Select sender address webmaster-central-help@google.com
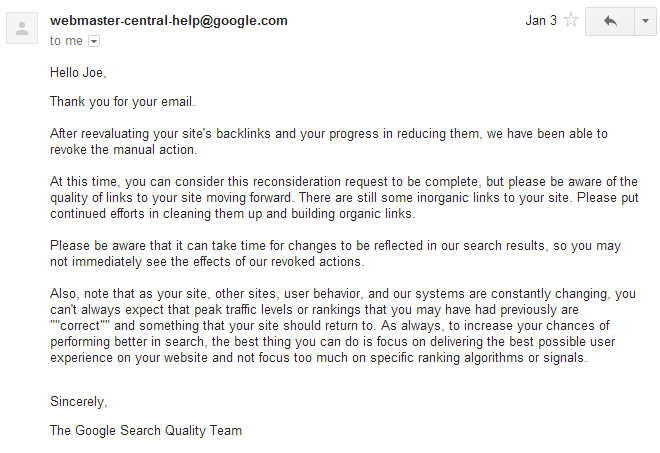 (x=169, y=21)
